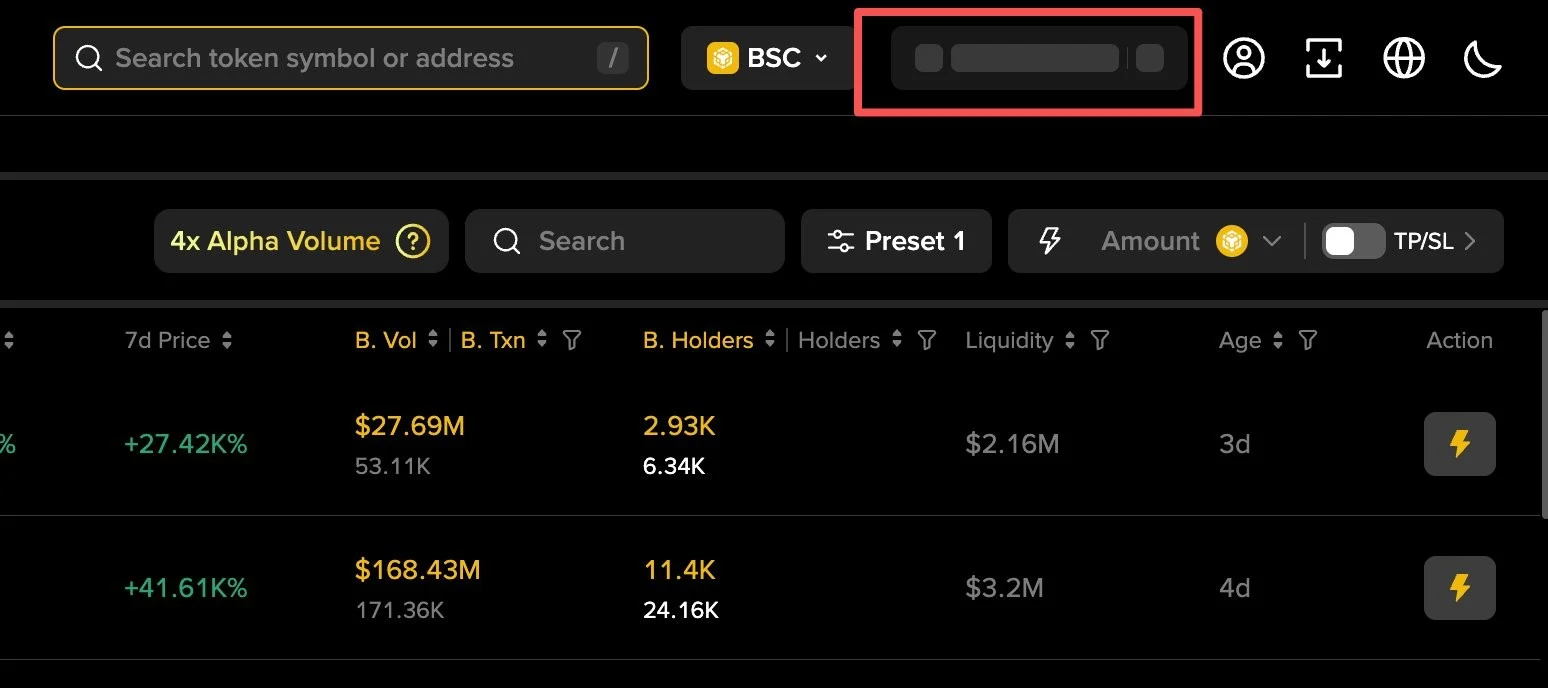Expand the Amount currency dropdown chevron
The height and width of the screenshot is (688, 1548).
point(1272,241)
